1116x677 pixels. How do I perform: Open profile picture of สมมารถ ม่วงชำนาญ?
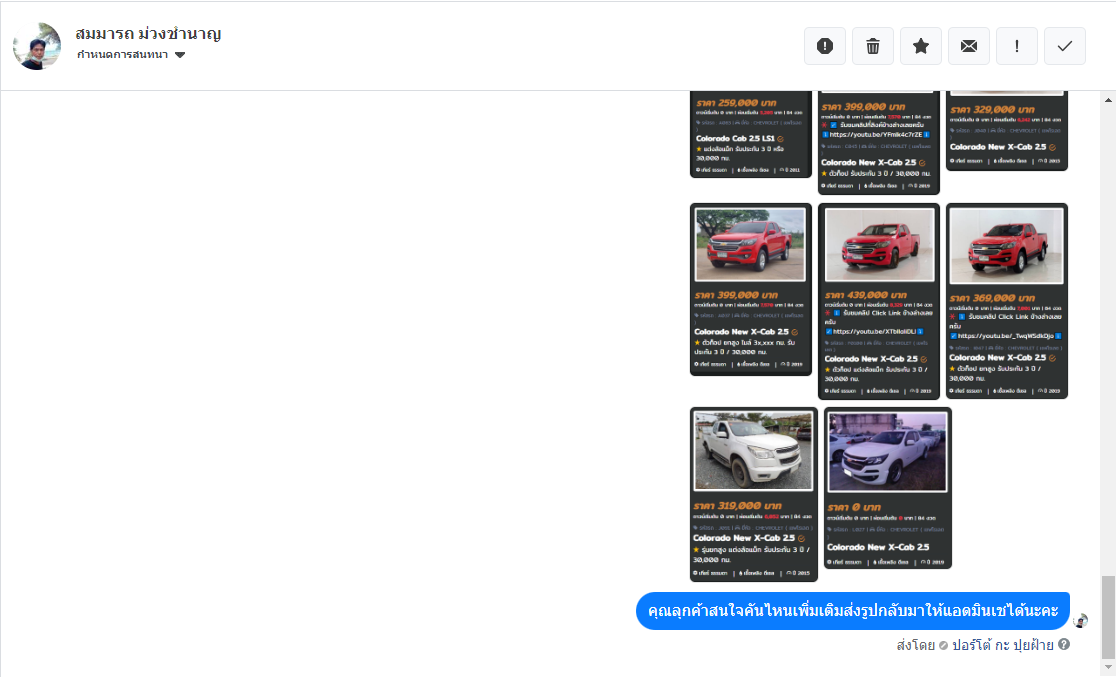click(x=37, y=46)
